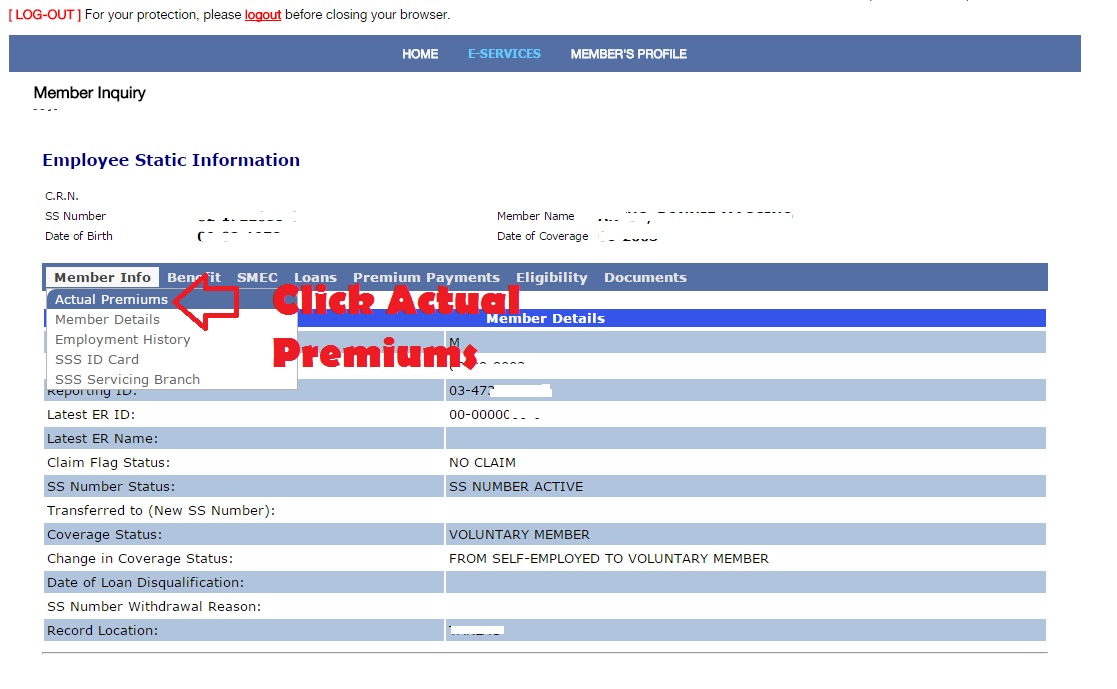Expand the Member Info dropdown

[102, 277]
